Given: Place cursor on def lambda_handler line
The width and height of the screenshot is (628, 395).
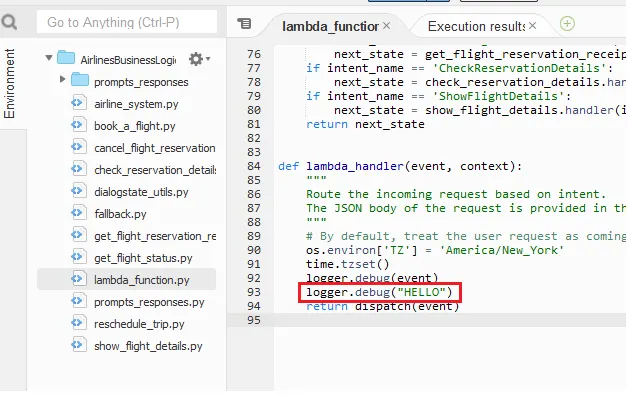Looking at the screenshot, I should click(x=400, y=166).
